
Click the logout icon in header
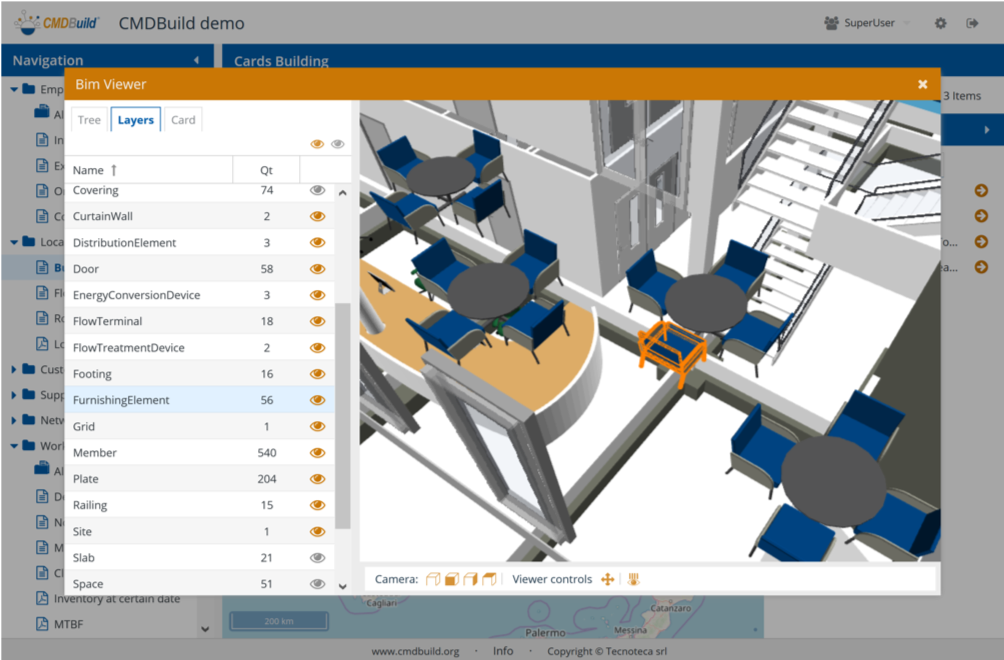pos(972,23)
